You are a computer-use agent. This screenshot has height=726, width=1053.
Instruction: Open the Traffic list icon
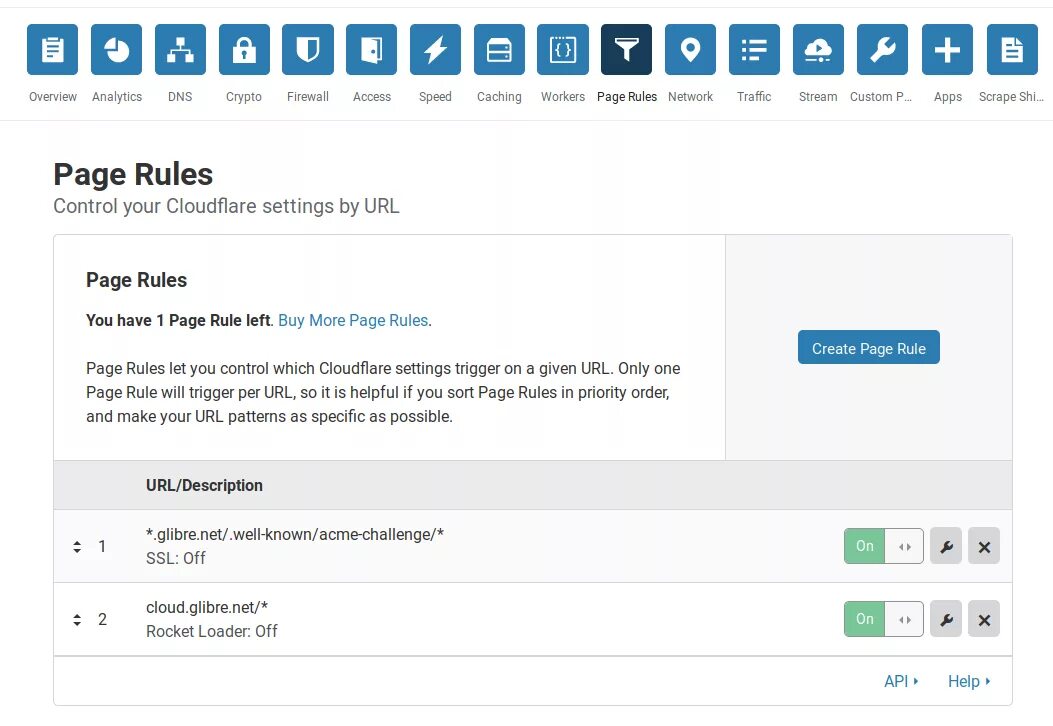click(754, 50)
